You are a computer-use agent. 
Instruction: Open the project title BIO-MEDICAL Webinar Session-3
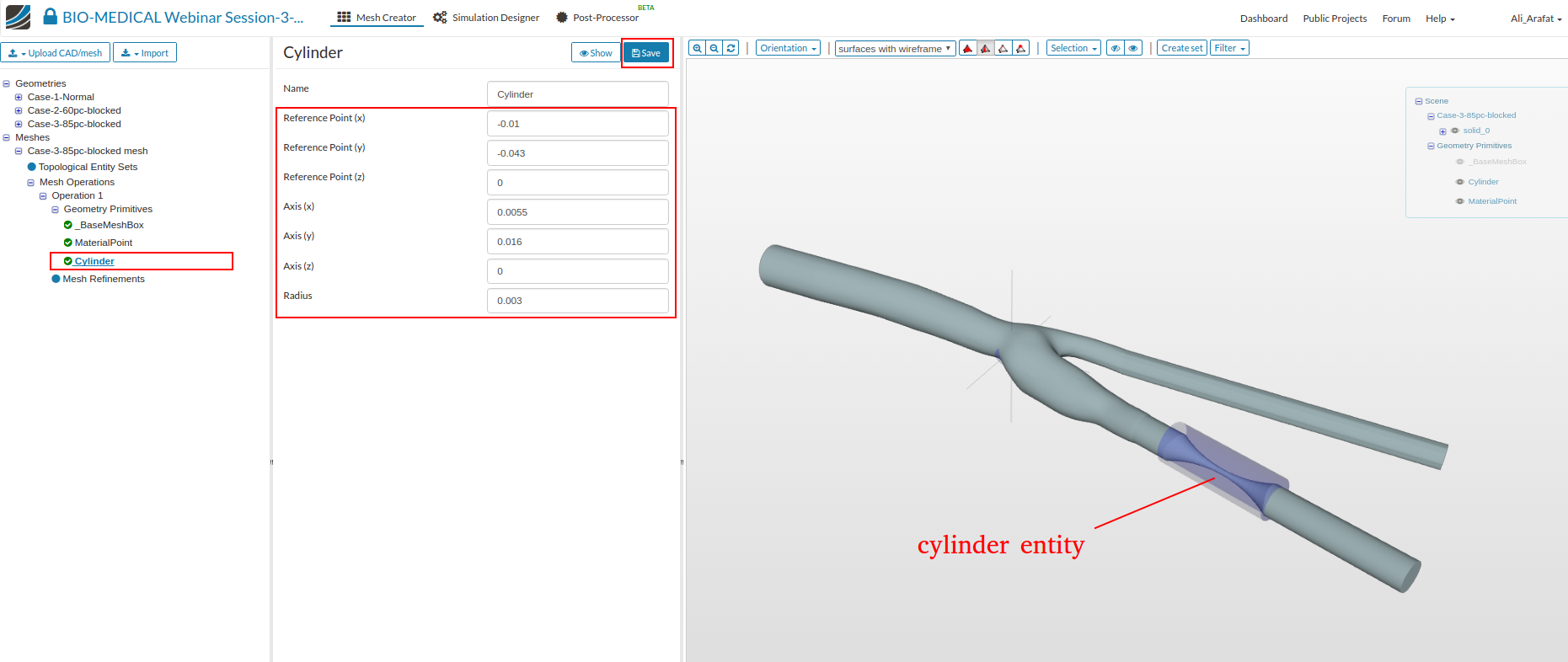coord(183,17)
